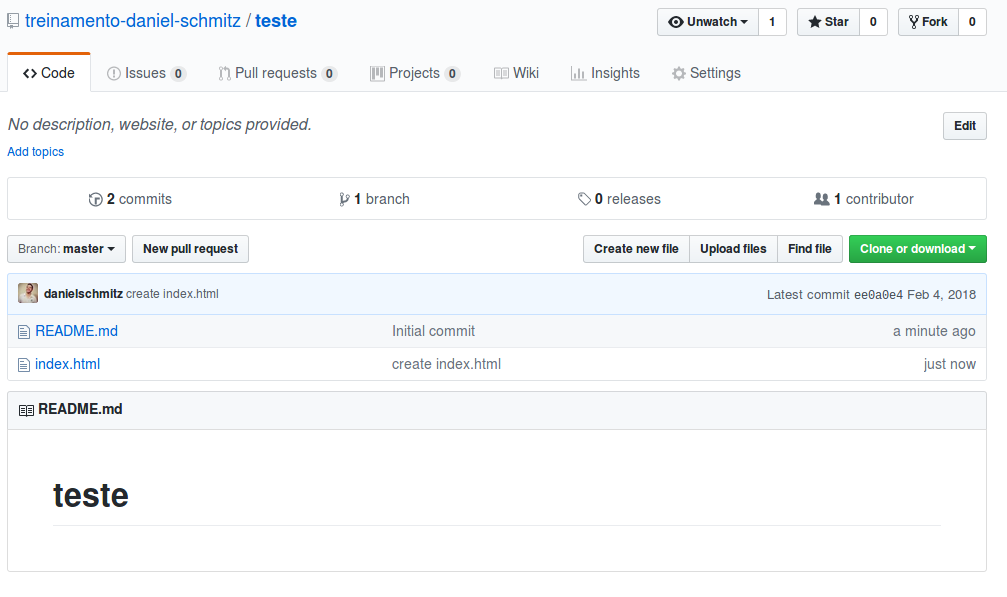
Task: View the 0 releases page
Action: point(619,199)
